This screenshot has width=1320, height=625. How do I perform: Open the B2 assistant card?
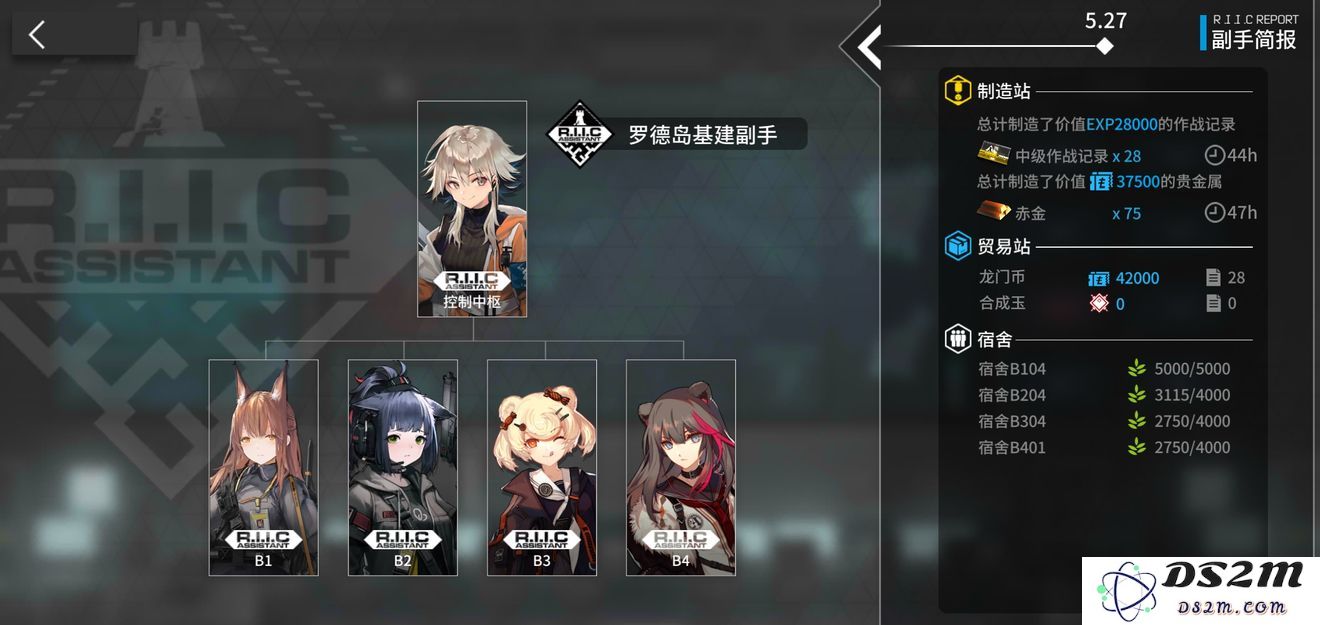[x=403, y=468]
